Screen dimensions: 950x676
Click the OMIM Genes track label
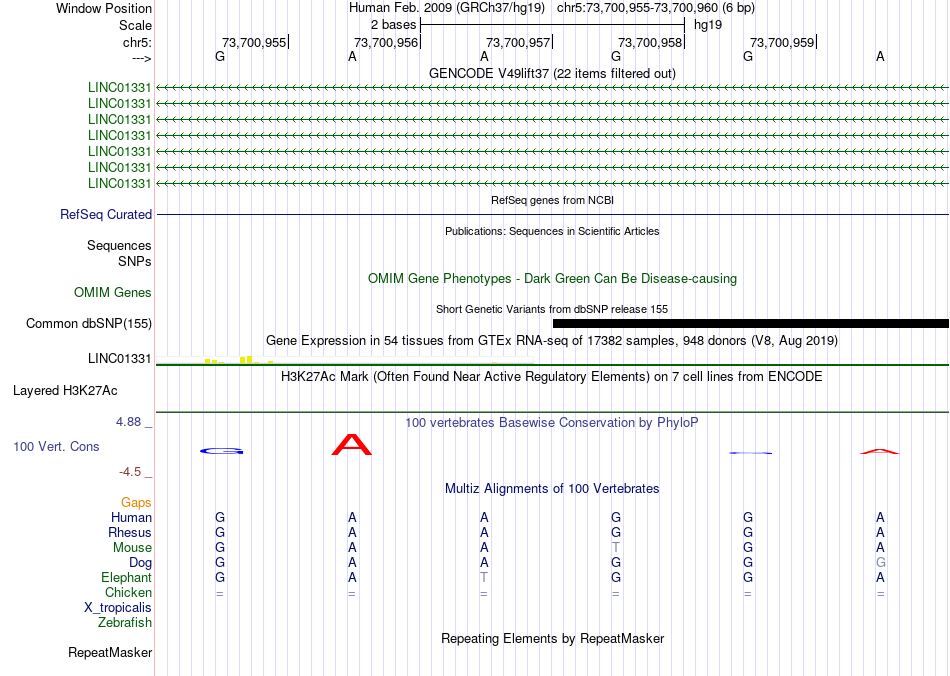click(x=112, y=293)
